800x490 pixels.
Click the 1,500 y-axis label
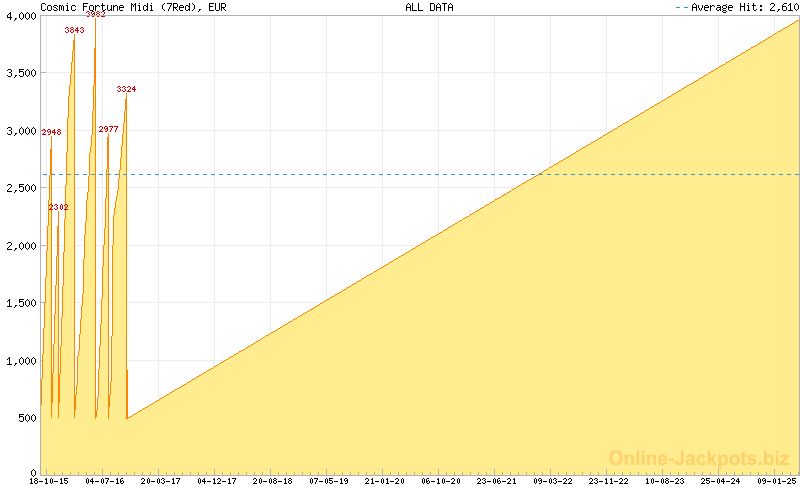[x=20, y=303]
